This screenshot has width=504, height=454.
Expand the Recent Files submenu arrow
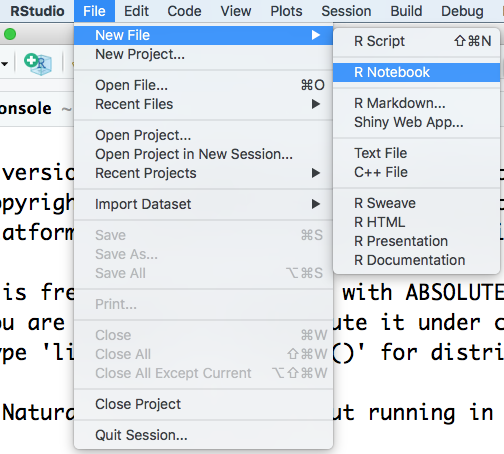[316, 104]
